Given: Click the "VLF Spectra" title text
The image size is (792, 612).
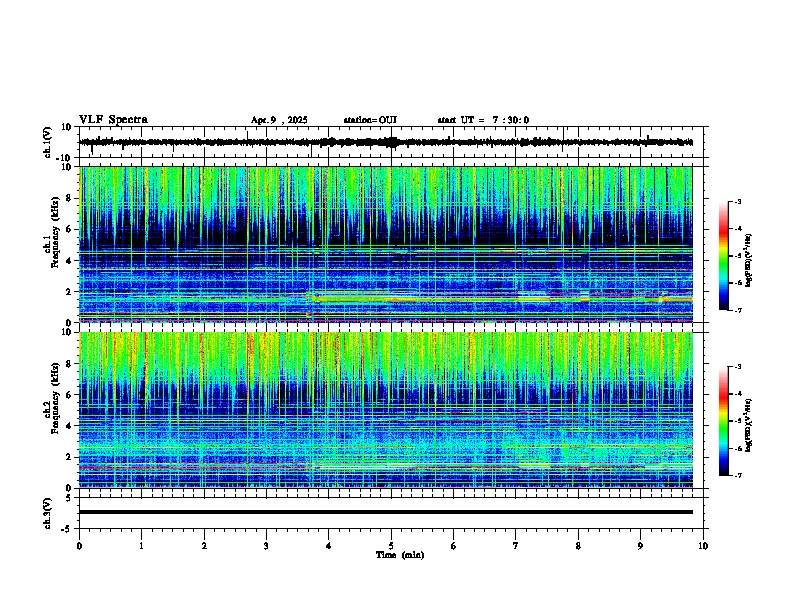Looking at the screenshot, I should click(113, 120).
